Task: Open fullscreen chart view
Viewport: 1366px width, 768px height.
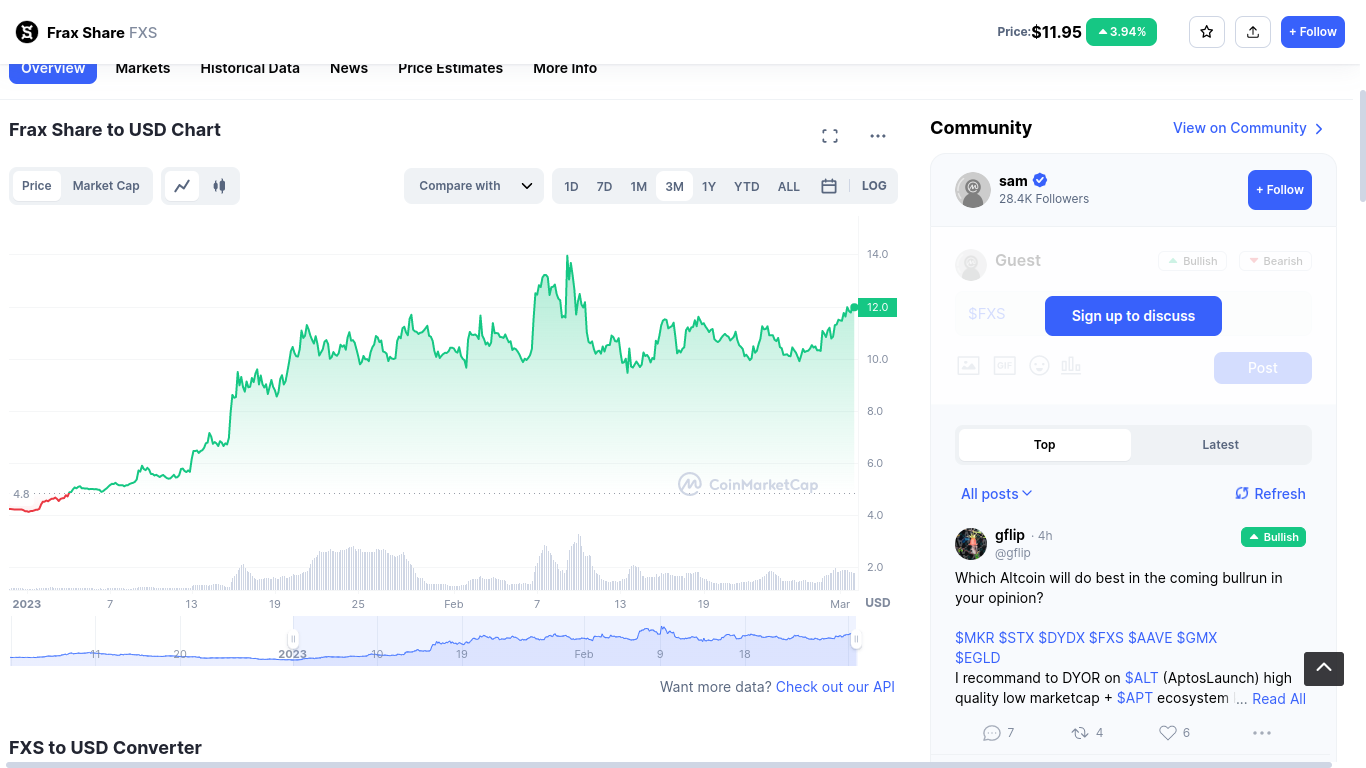Action: click(830, 136)
